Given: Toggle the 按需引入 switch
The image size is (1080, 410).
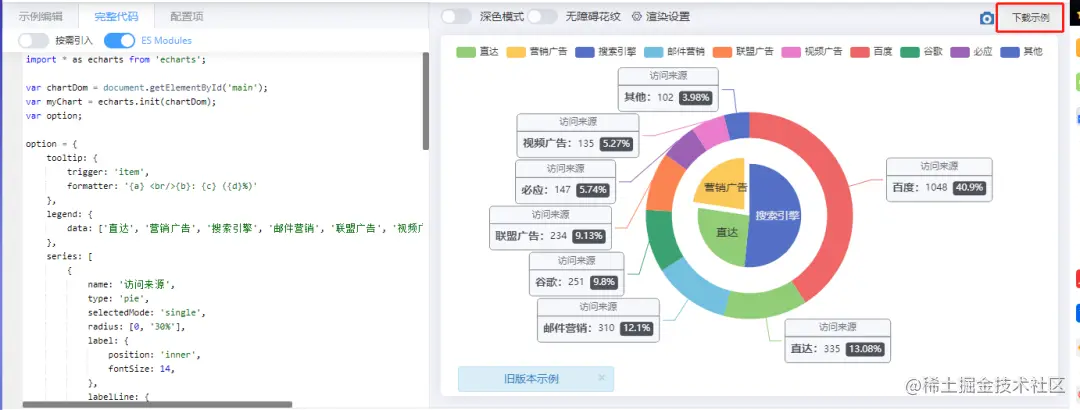Looking at the screenshot, I should [34, 41].
